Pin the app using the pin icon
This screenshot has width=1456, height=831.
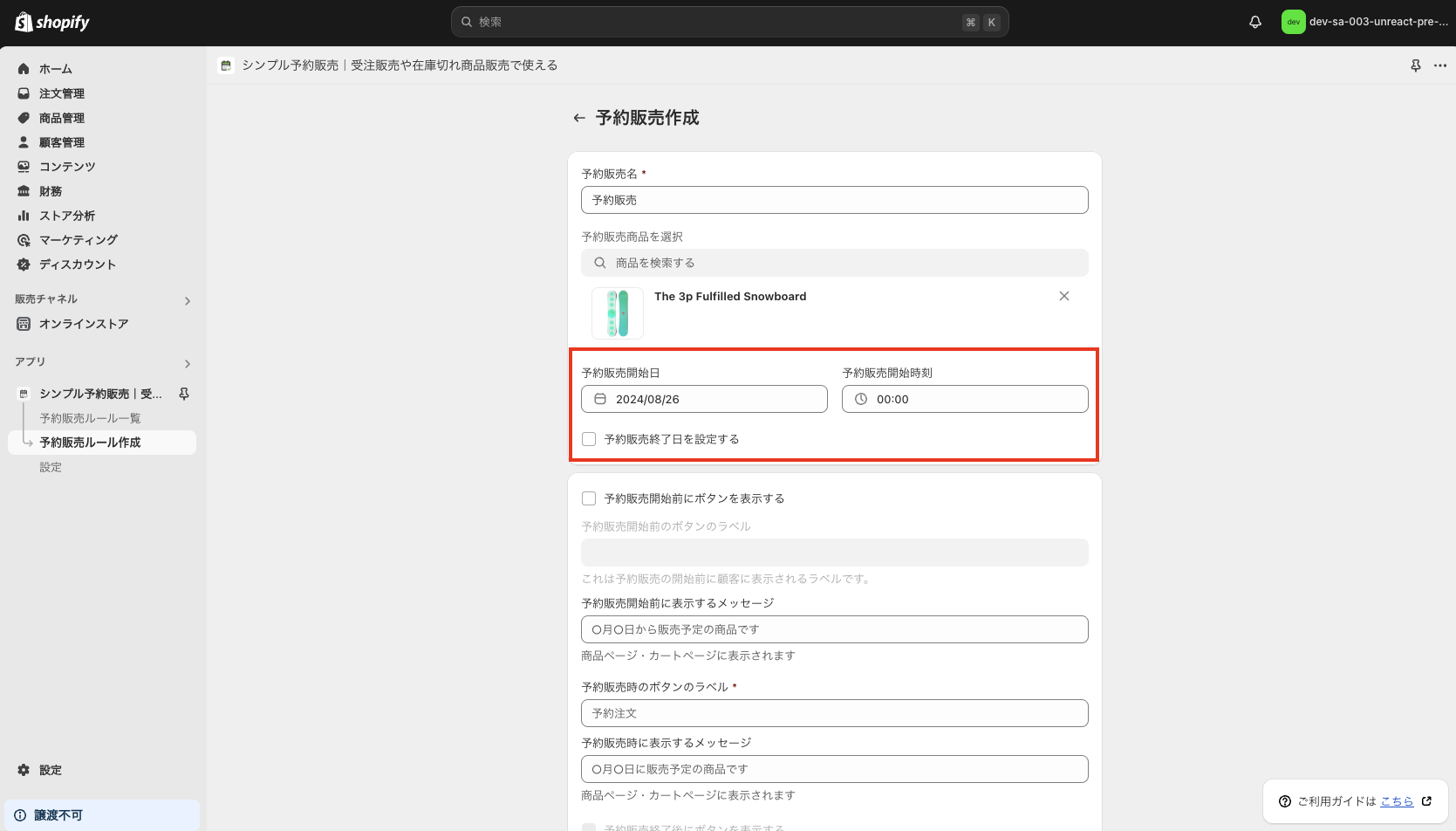coord(1415,65)
